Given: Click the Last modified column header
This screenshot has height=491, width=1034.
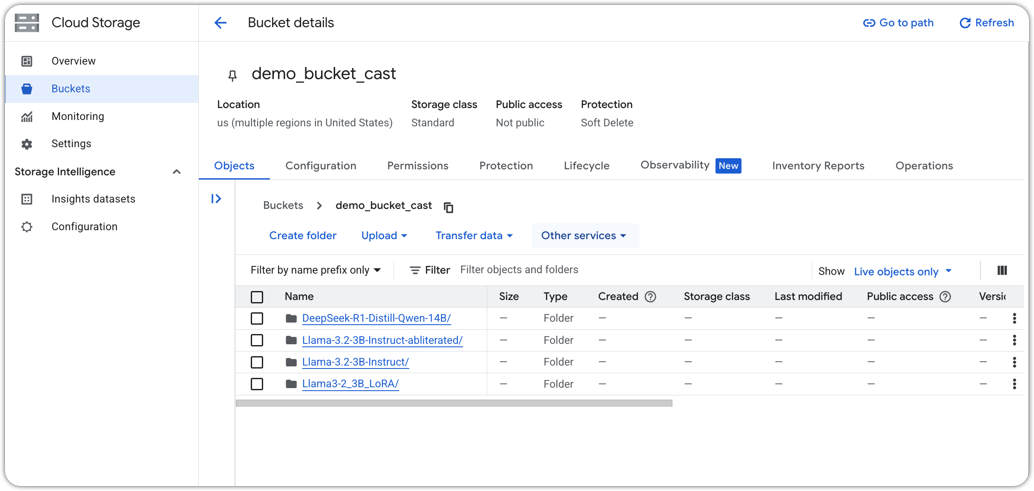Looking at the screenshot, I should (808, 297).
